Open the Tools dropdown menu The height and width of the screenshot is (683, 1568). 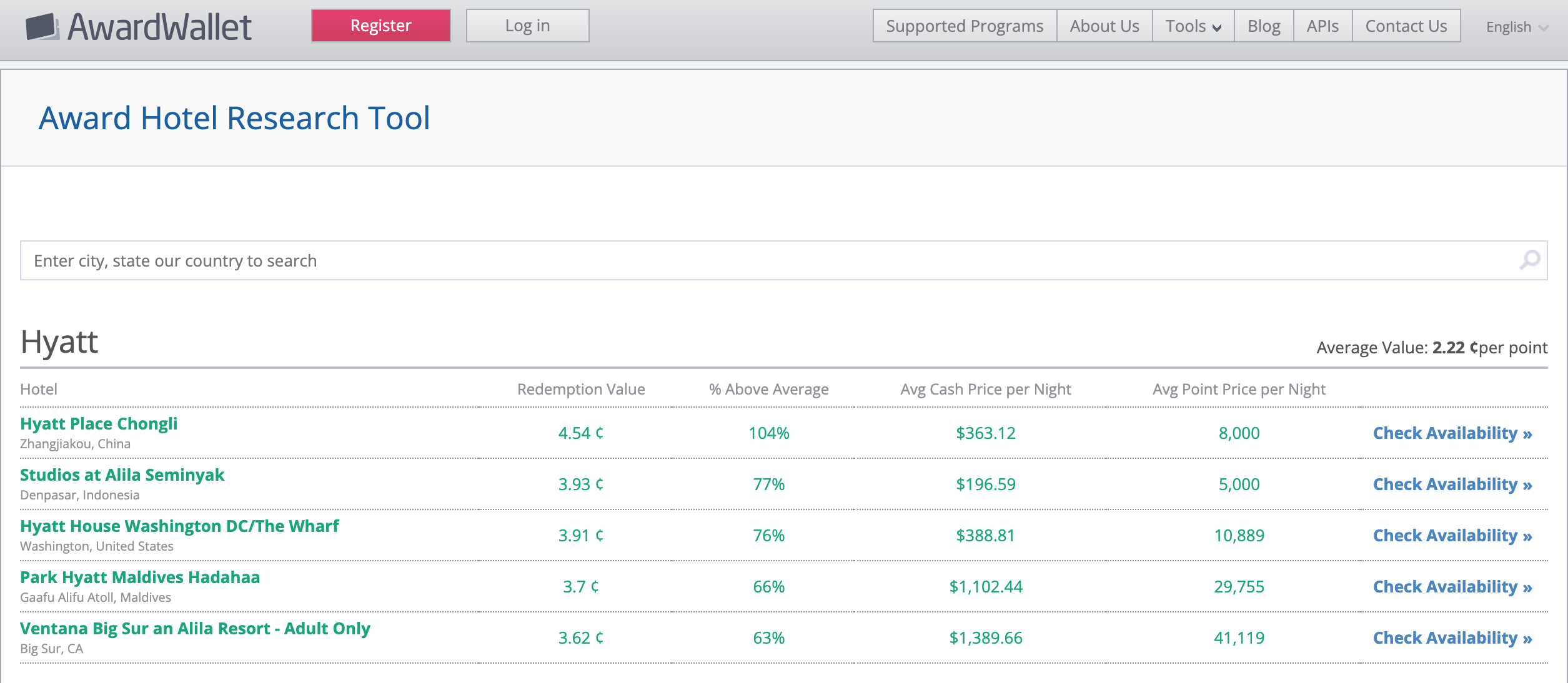1193,26
